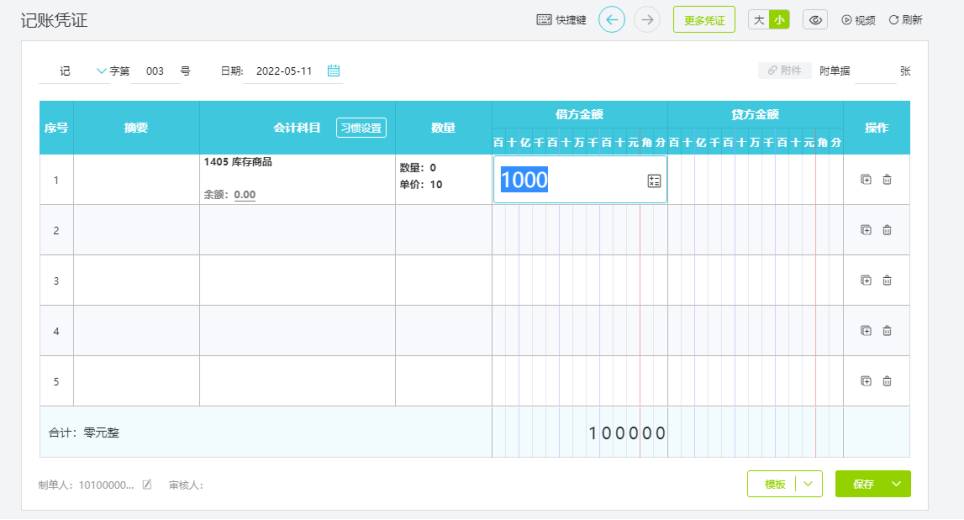Toggle the eye visibility button

point(815,20)
